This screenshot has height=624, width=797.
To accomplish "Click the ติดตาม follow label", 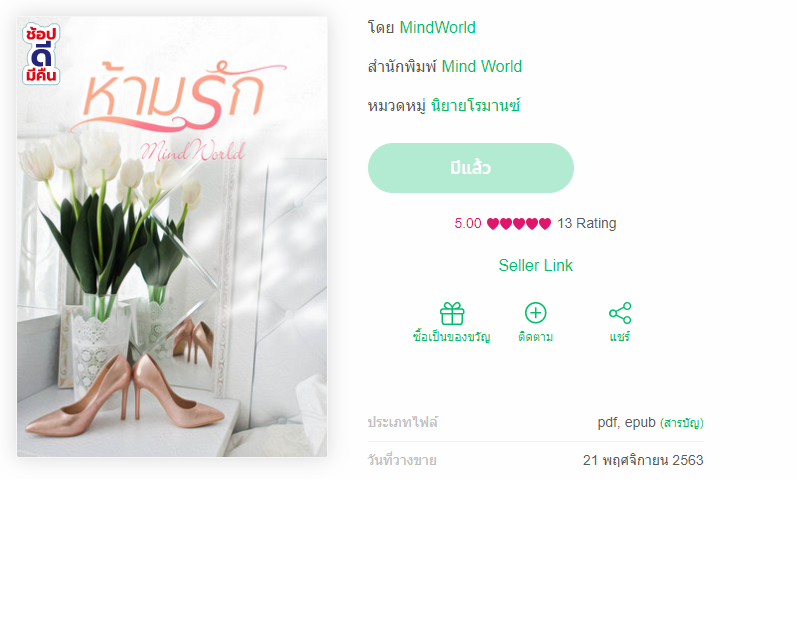I will 535,337.
